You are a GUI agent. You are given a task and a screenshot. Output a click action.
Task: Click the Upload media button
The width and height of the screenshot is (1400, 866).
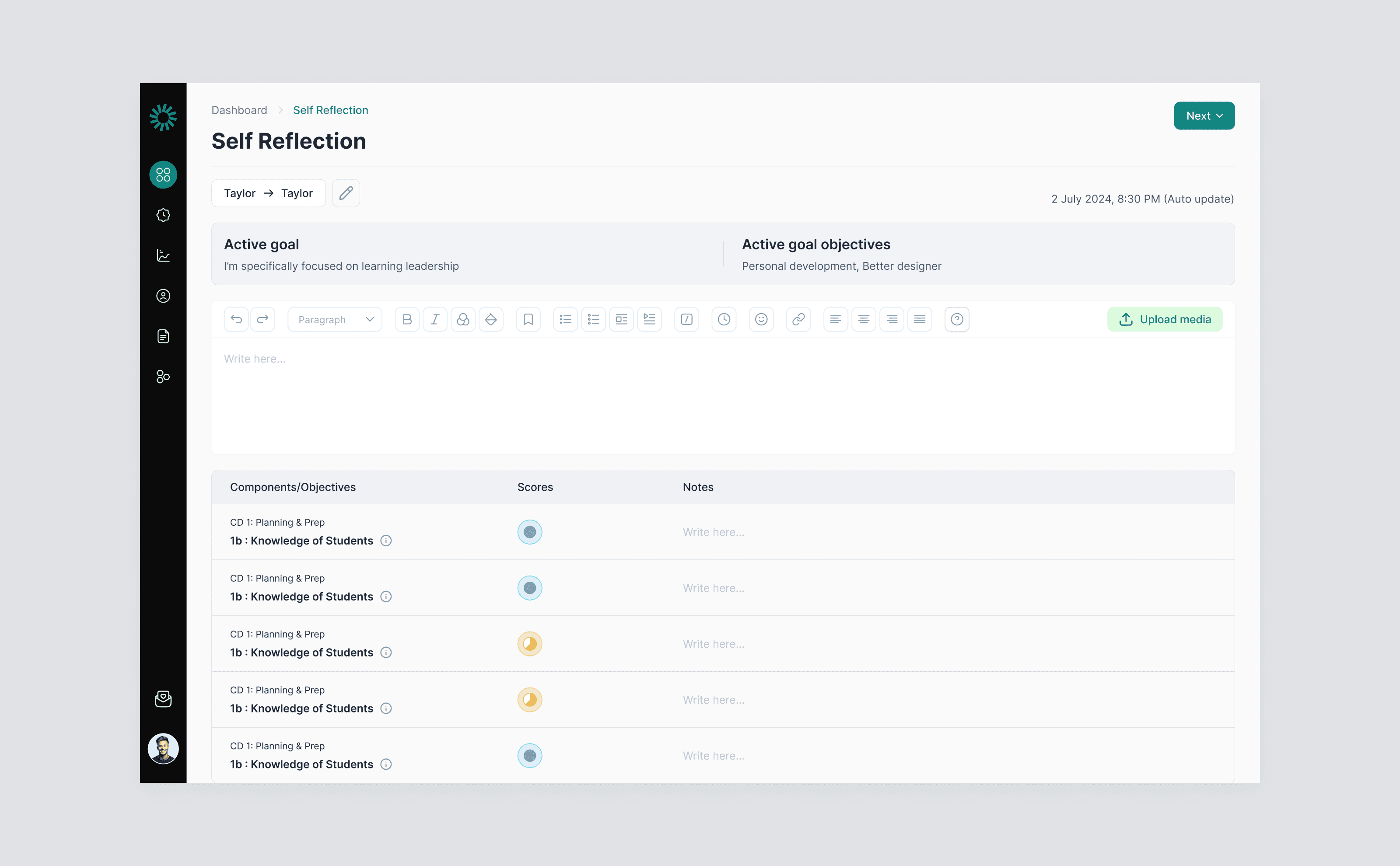(1165, 319)
